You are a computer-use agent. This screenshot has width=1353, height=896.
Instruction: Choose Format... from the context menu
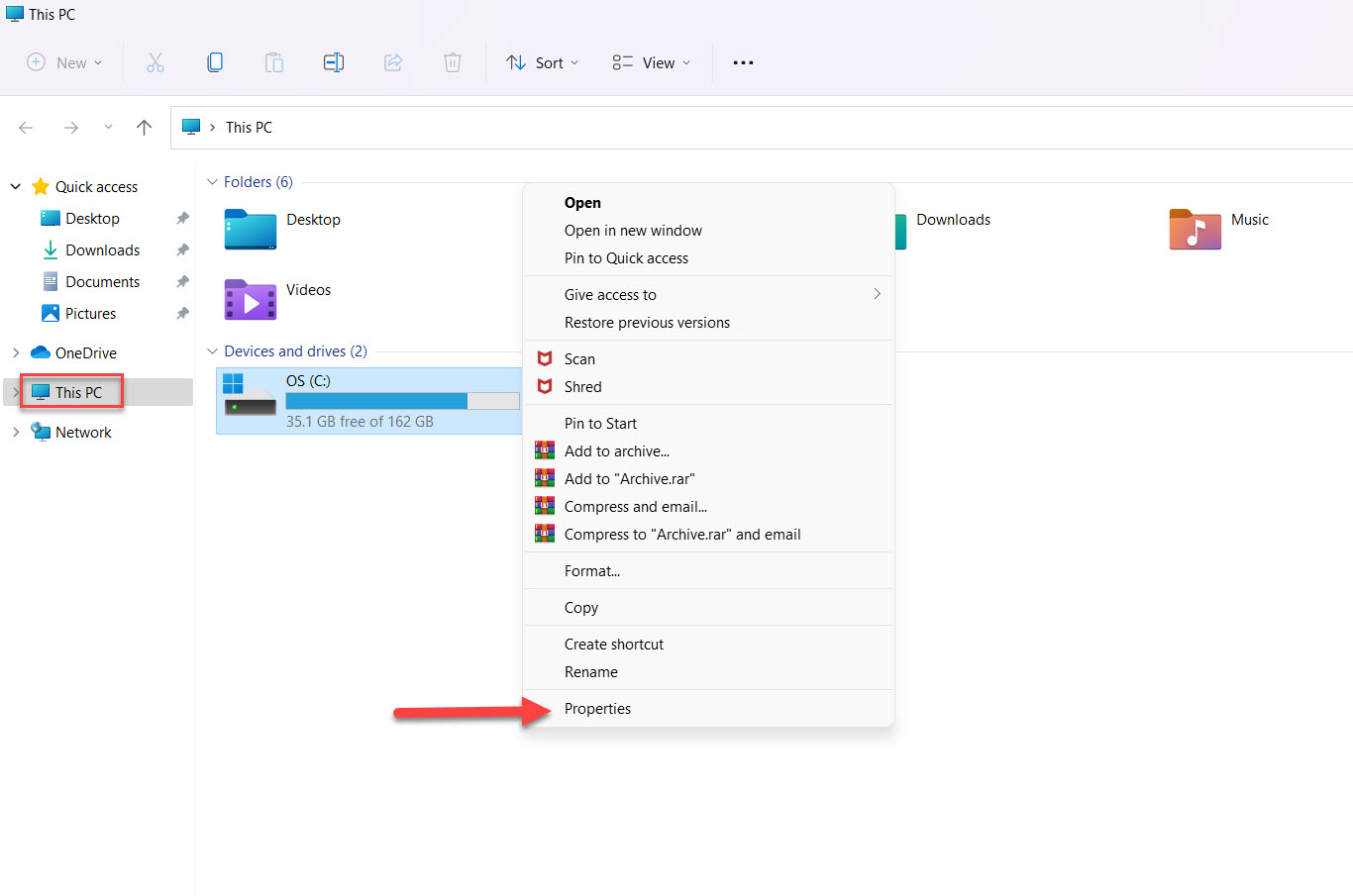coord(592,570)
